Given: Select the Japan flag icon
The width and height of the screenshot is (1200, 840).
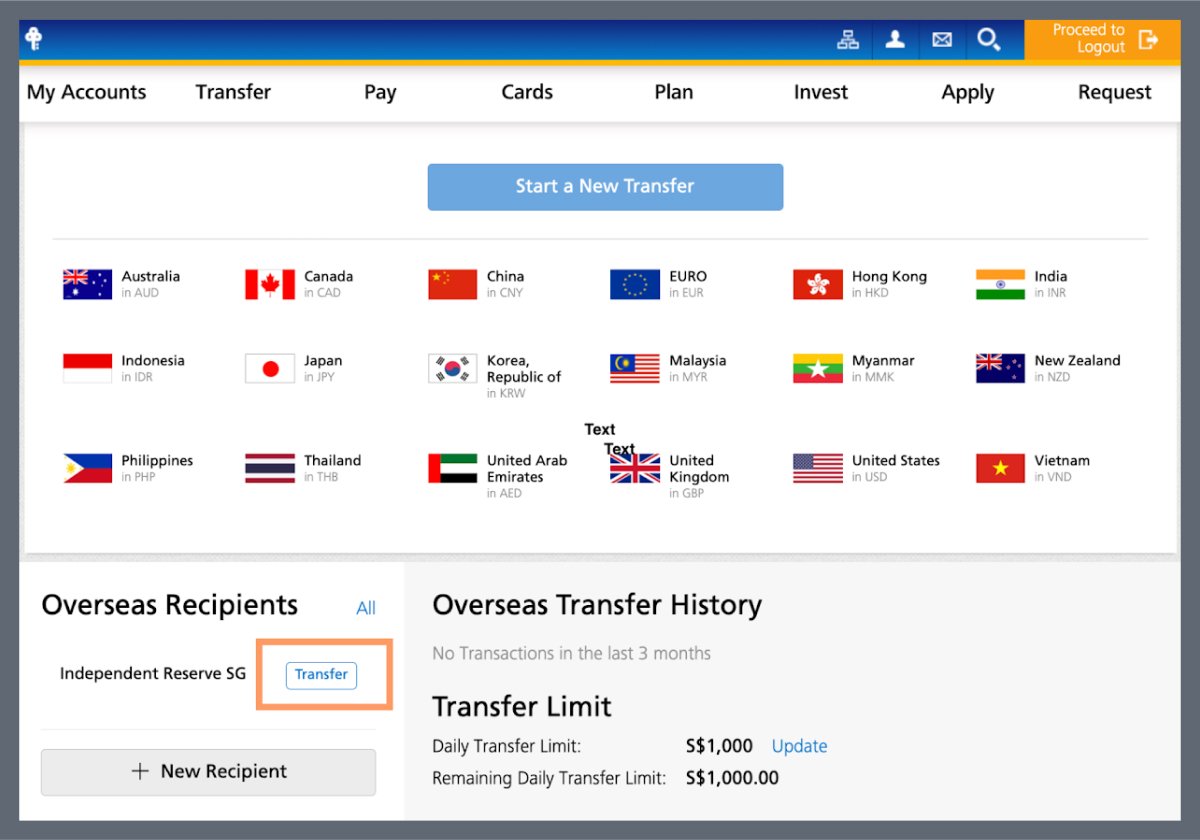Looking at the screenshot, I should pyautogui.click(x=270, y=369).
